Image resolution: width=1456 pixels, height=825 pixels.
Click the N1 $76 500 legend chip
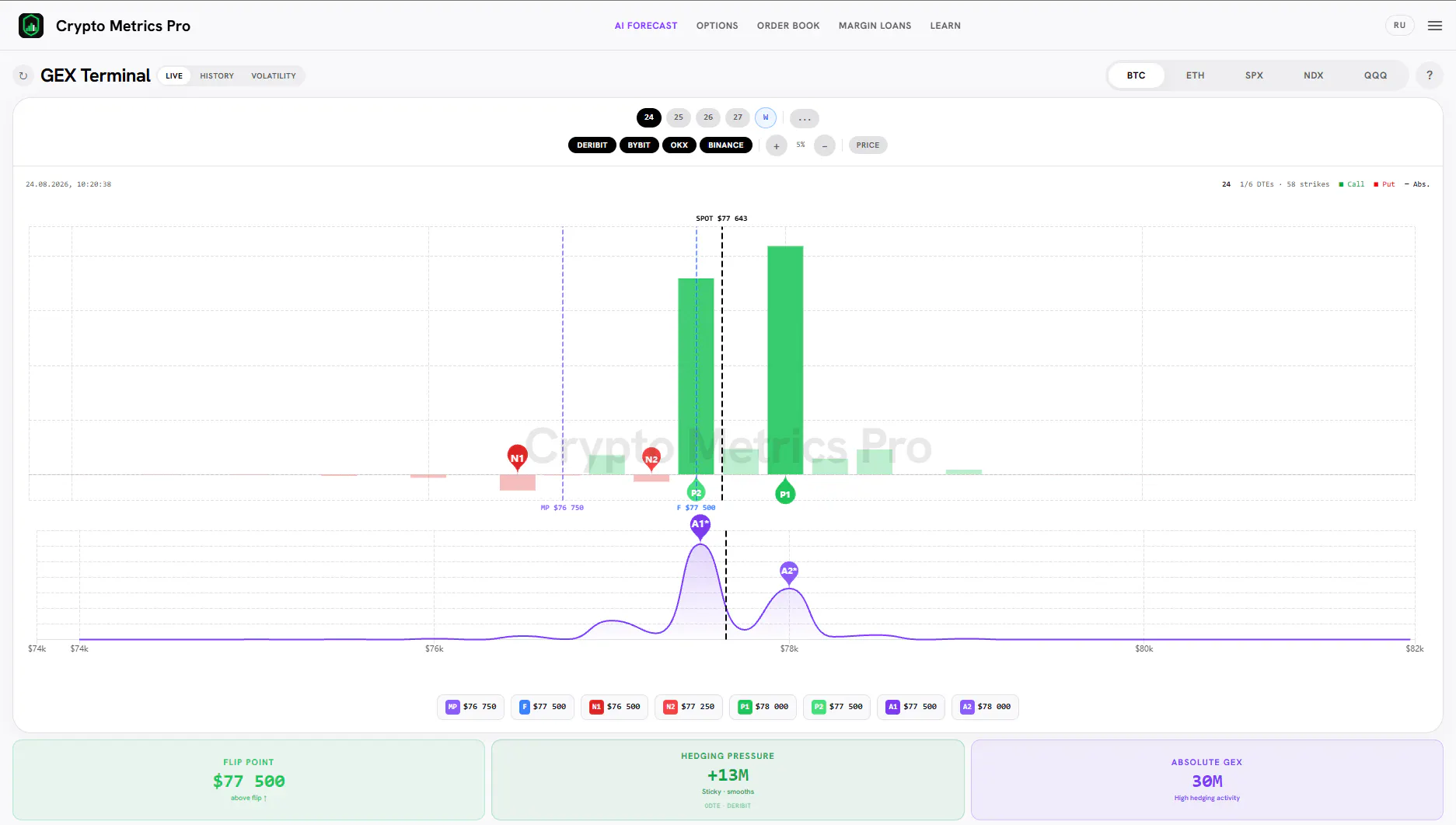point(615,707)
